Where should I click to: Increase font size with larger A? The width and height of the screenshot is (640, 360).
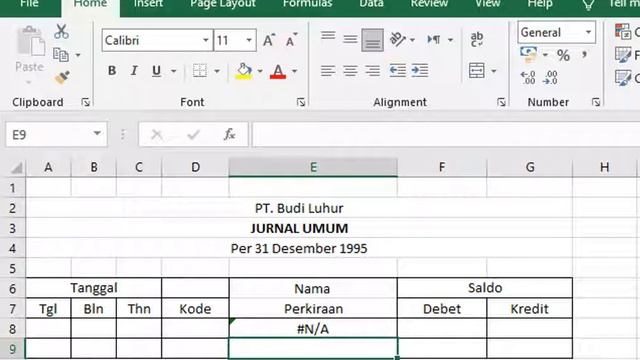click(269, 40)
